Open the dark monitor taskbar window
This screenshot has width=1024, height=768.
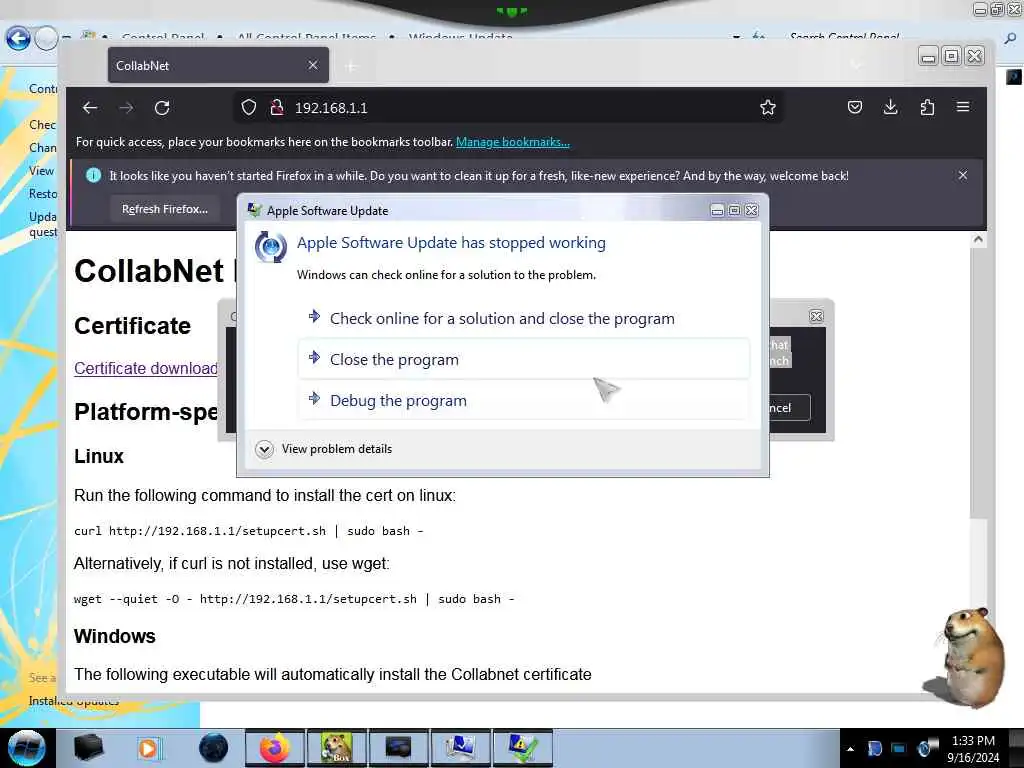tap(398, 748)
